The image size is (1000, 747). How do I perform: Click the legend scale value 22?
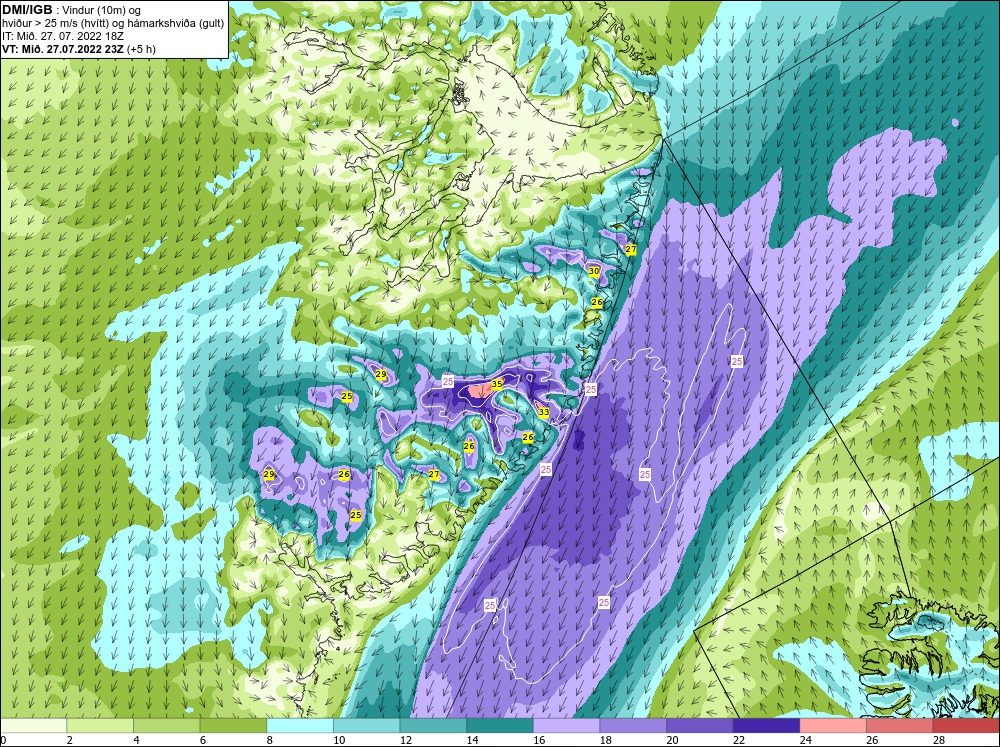pos(739,740)
